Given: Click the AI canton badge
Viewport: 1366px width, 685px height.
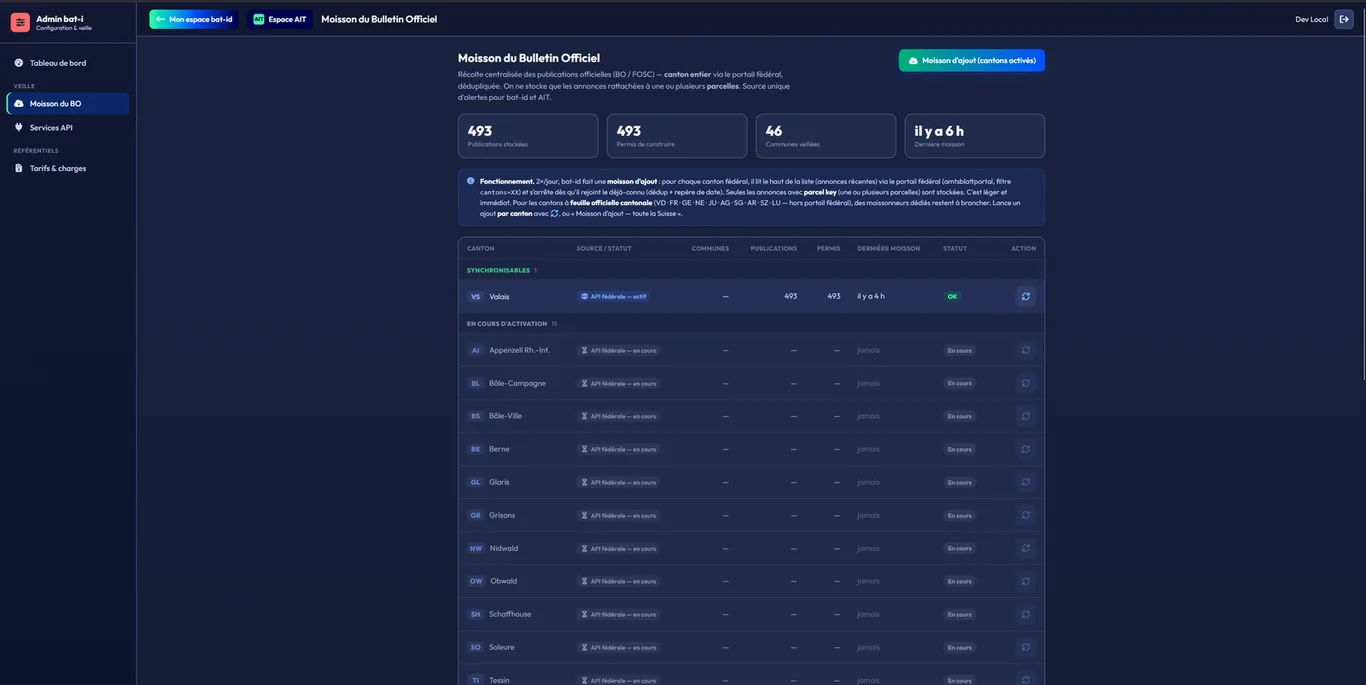Looking at the screenshot, I should click(476, 350).
